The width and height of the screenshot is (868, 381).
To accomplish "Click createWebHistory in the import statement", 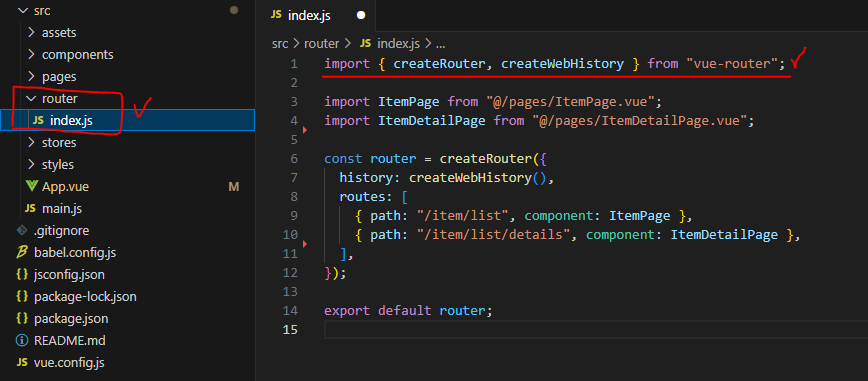I will (562, 64).
